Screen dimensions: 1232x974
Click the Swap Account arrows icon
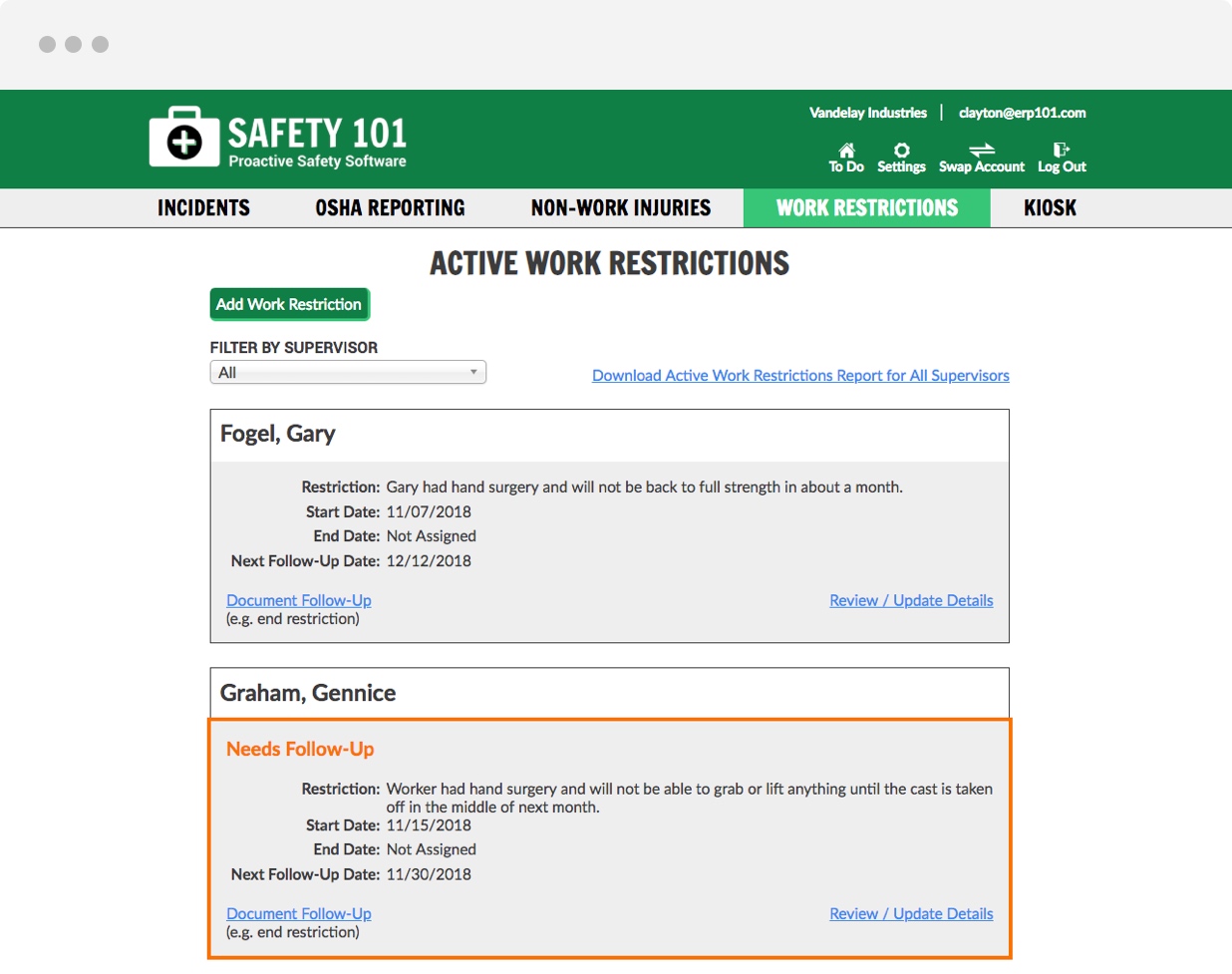(x=982, y=151)
